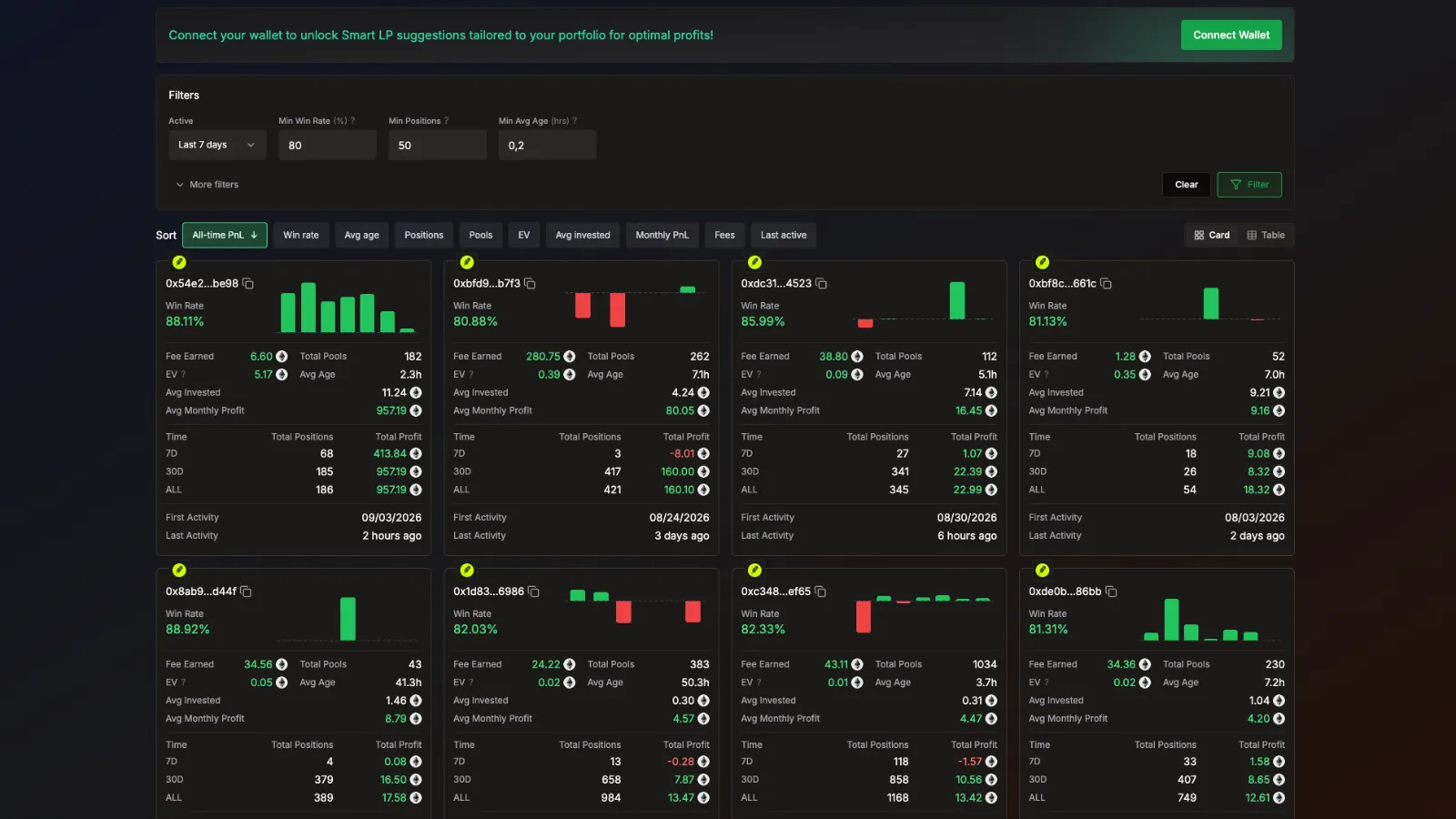
Task: Click EV help icon on card 0xbf8c...661c
Action: point(1046,375)
